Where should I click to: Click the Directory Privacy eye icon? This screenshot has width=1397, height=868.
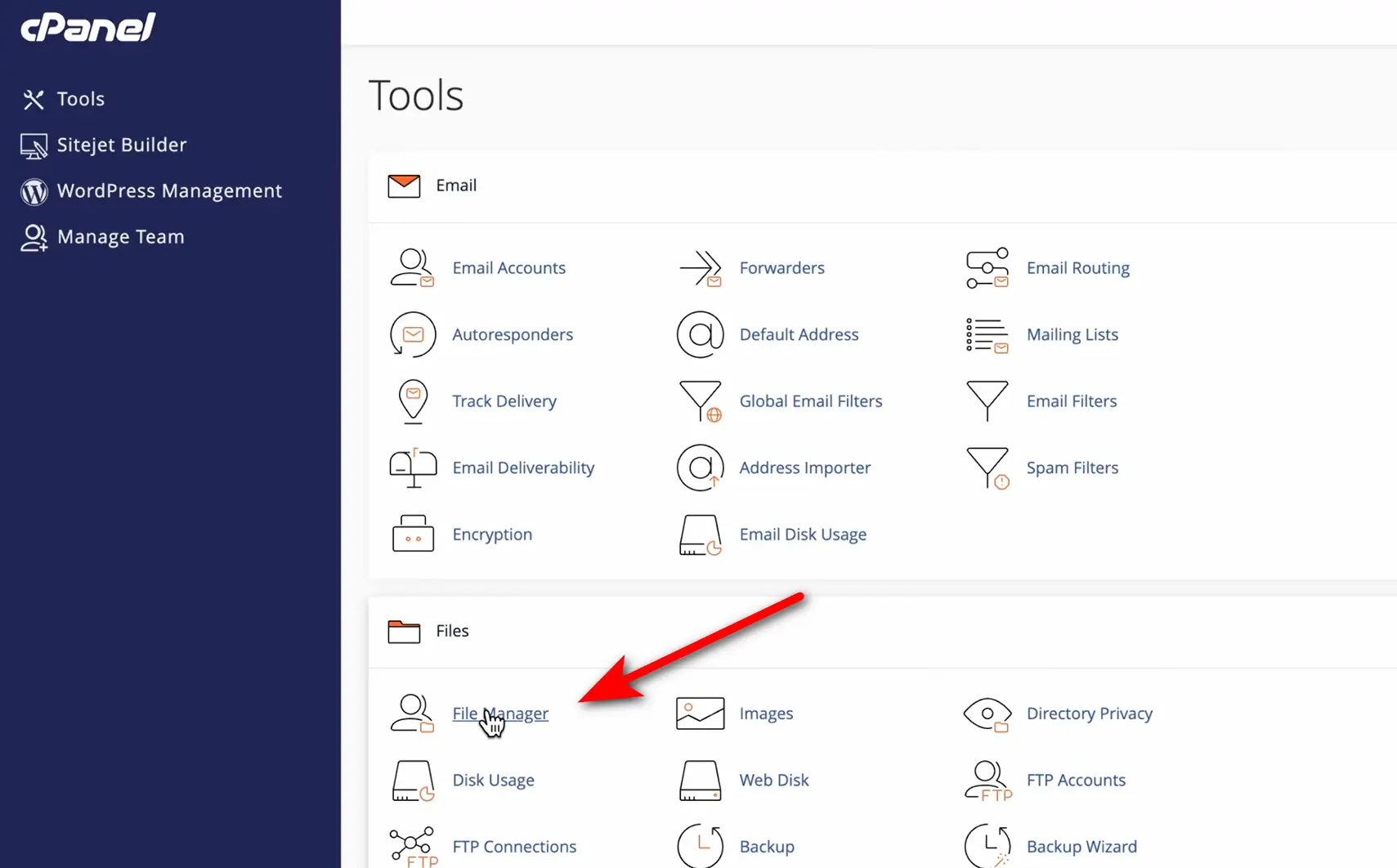click(x=987, y=714)
